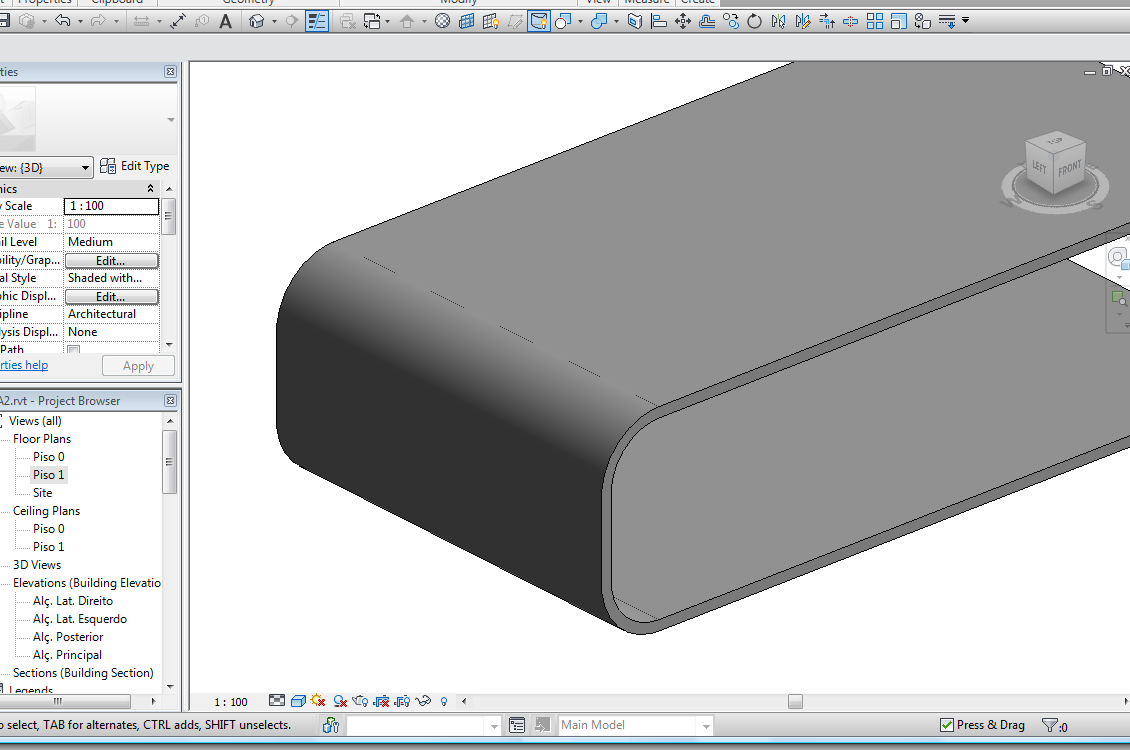Viewport: 1130px width, 750px height.
Task: Toggle Thin Lines button in toolbar
Action: pyautogui.click(x=317, y=21)
